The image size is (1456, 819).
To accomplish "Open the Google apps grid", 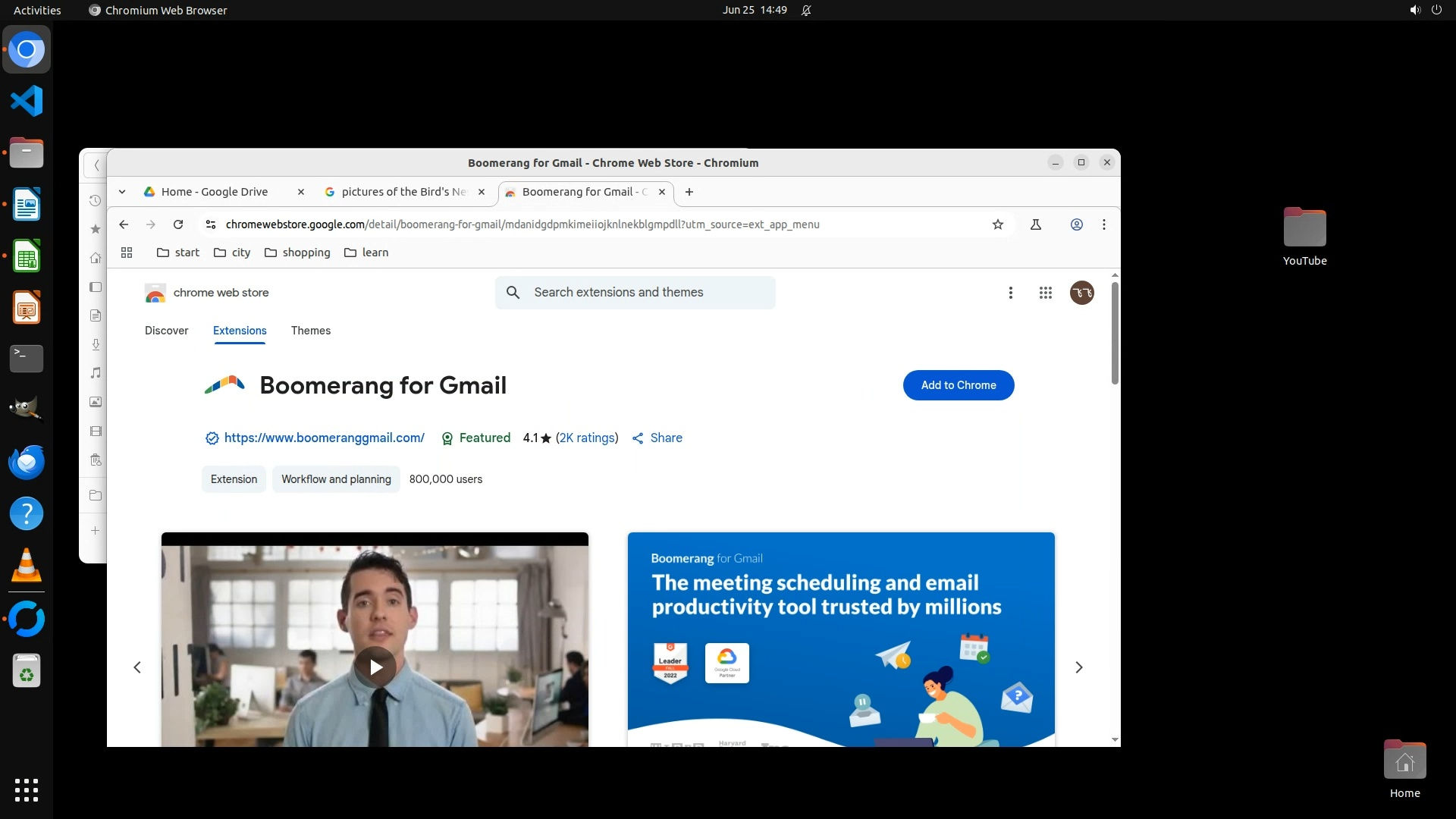I will pos(1046,293).
